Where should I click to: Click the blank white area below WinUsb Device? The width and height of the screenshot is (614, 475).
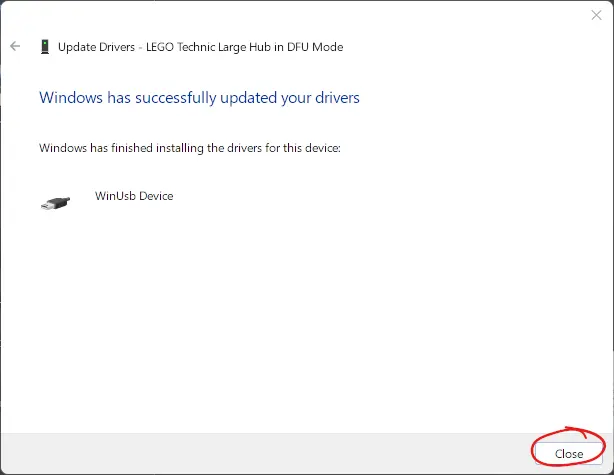300,320
